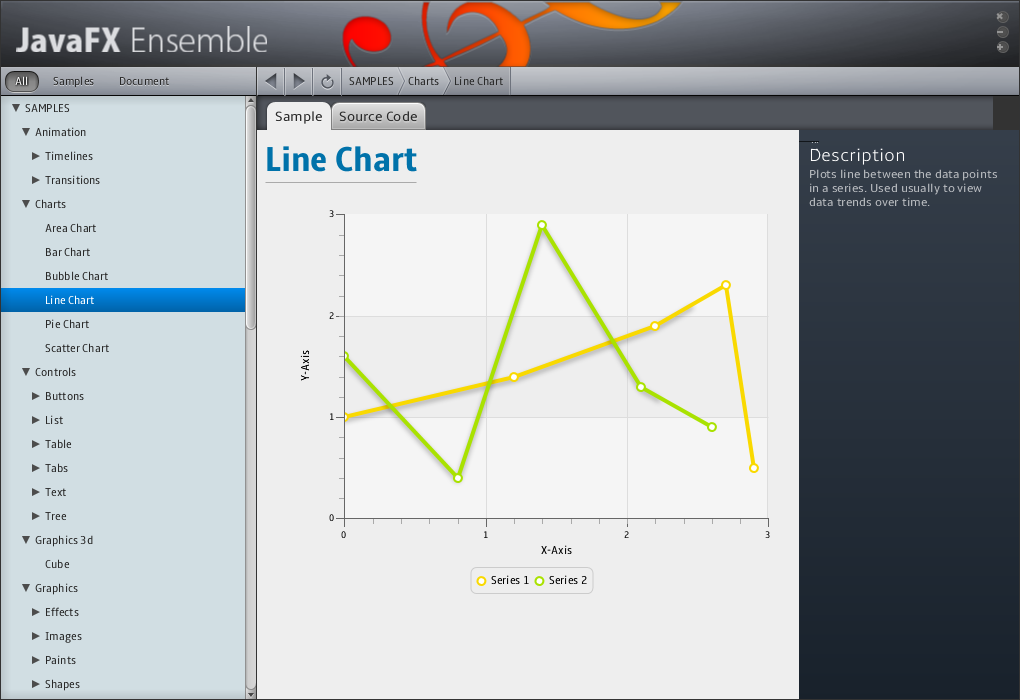Image resolution: width=1020 pixels, height=700 pixels.
Task: Collapse the Graphics 3d branch
Action: pyautogui.click(x=26, y=540)
